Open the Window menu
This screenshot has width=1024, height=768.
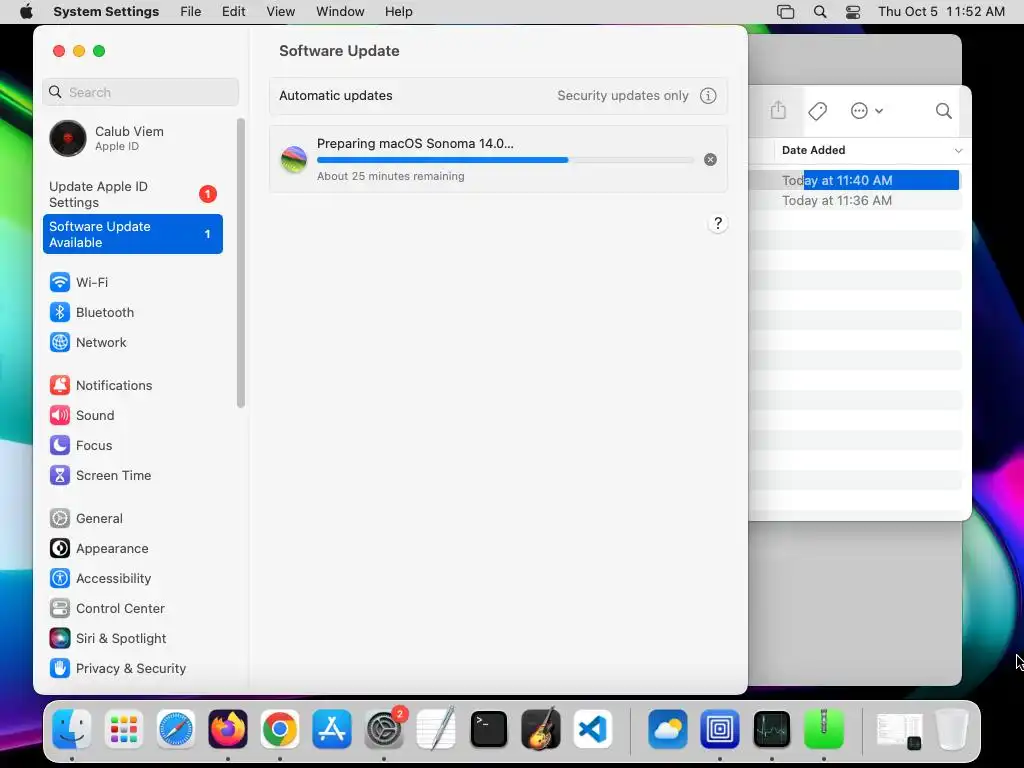pos(340,12)
